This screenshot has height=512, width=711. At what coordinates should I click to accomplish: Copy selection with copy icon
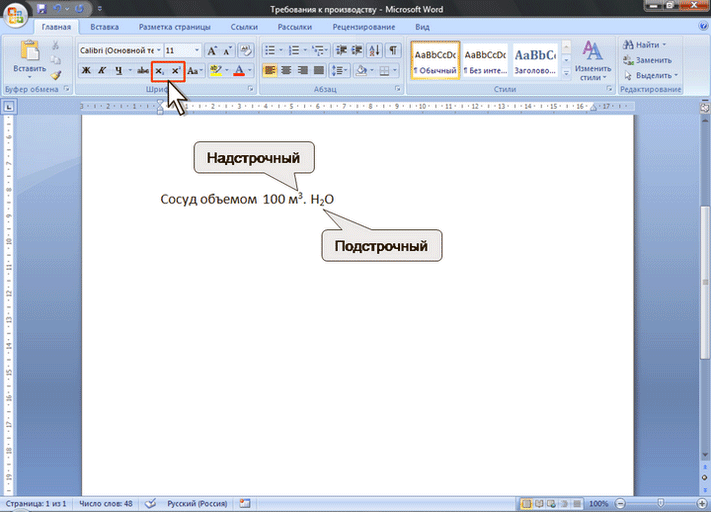pos(55,60)
